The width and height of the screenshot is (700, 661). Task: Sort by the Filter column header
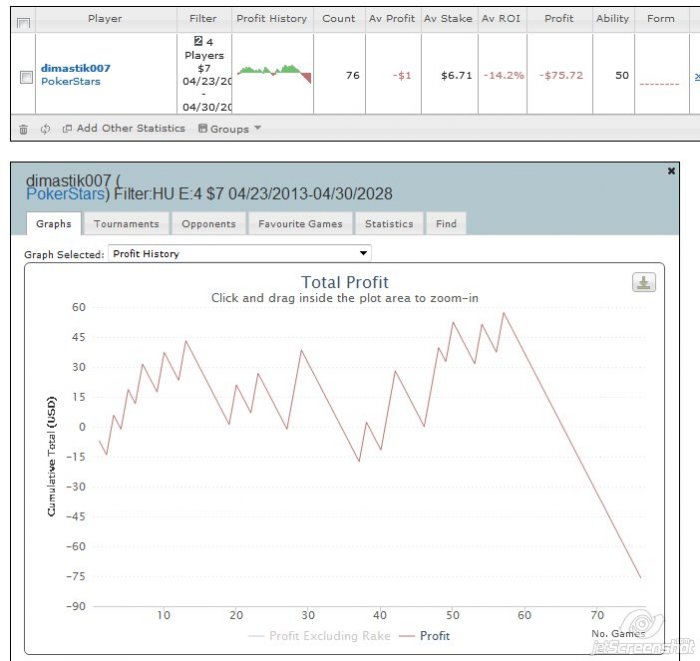click(x=203, y=19)
